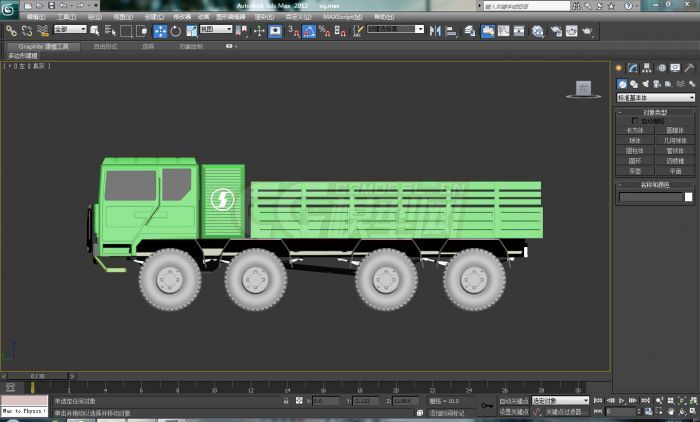The width and height of the screenshot is (700, 422).
Task: Open the Curve Editor icon
Action: coord(504,31)
